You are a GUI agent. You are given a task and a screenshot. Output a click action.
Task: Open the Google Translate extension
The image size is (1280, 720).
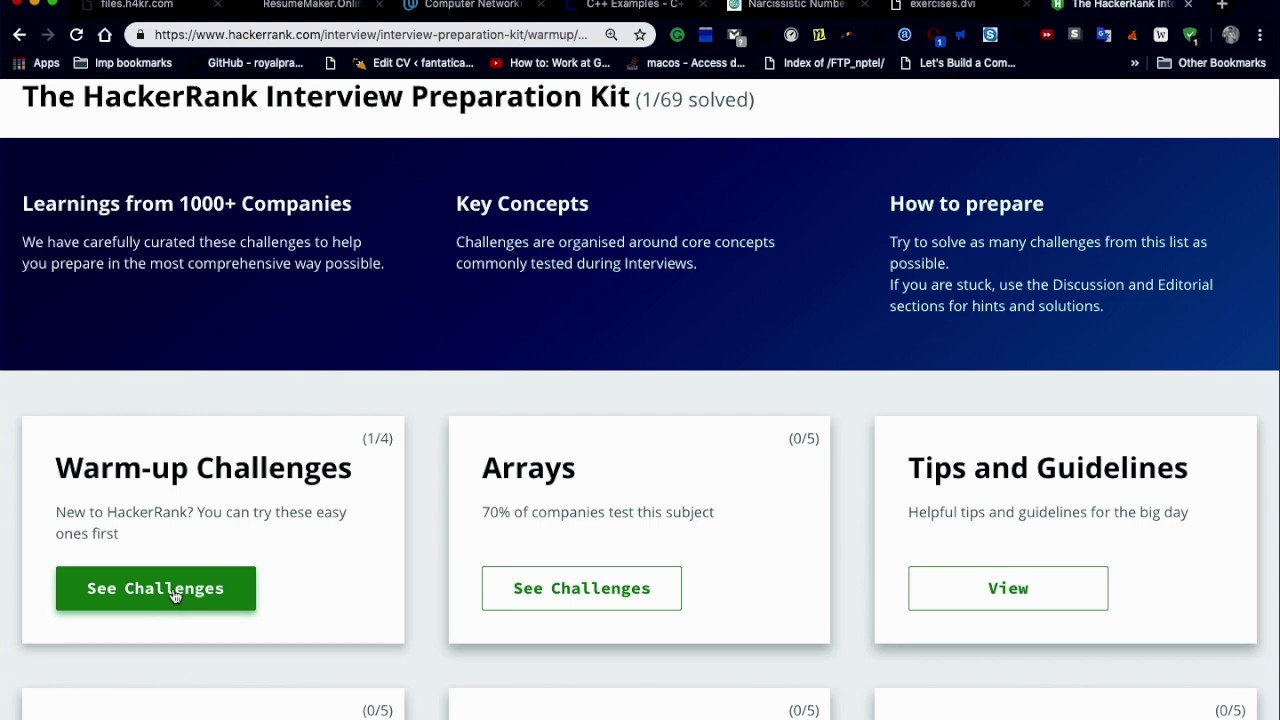(1104, 35)
